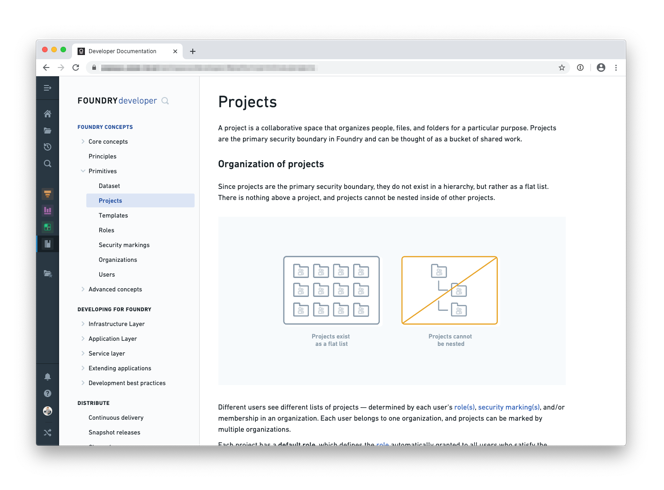664x490 pixels.
Task: Reload the page with the refresh icon
Action: (x=76, y=68)
